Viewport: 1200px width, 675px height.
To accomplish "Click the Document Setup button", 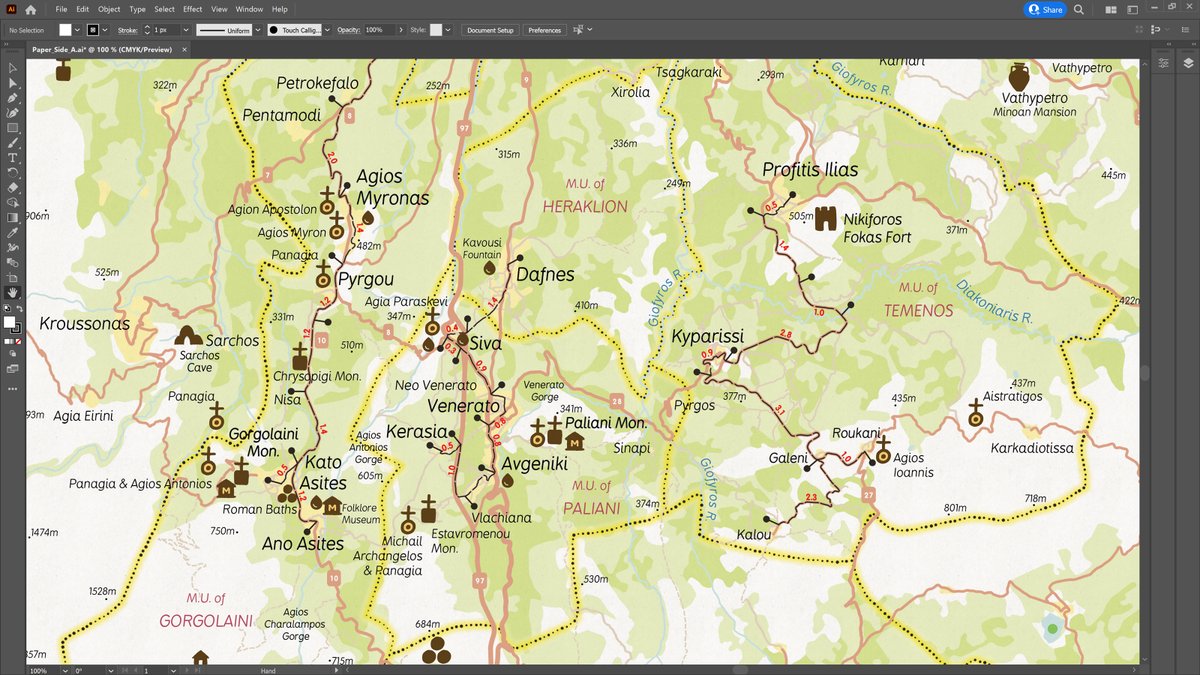I will 490,30.
